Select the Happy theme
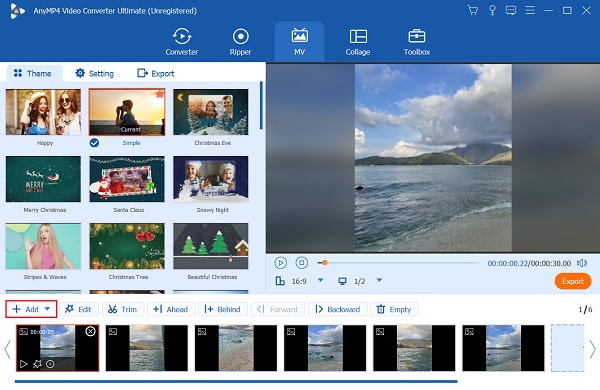Screen dimensions: 600x390 [x=43, y=112]
